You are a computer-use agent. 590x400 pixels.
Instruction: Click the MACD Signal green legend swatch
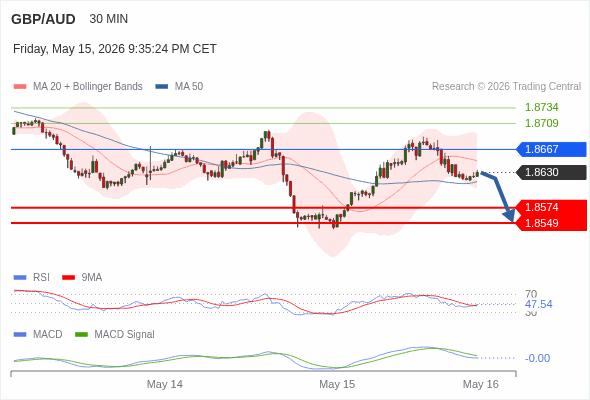[x=82, y=335]
